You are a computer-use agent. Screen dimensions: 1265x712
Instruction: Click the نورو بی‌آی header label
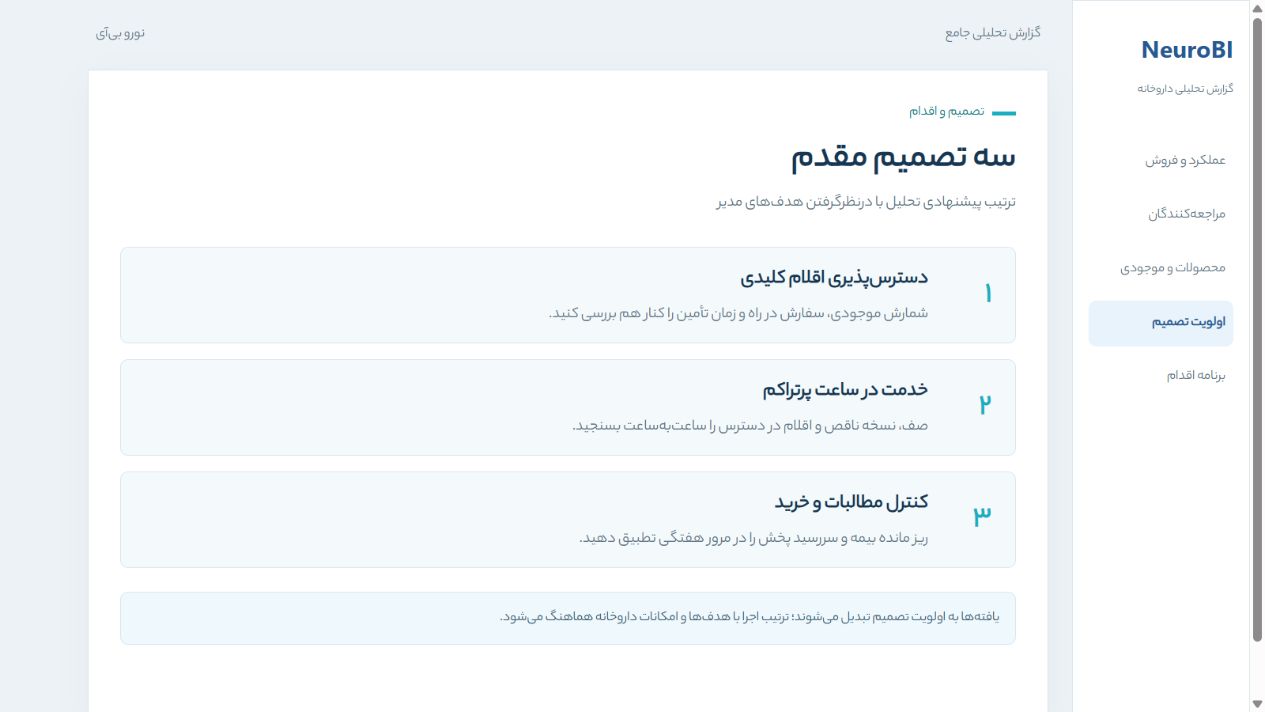(x=121, y=33)
